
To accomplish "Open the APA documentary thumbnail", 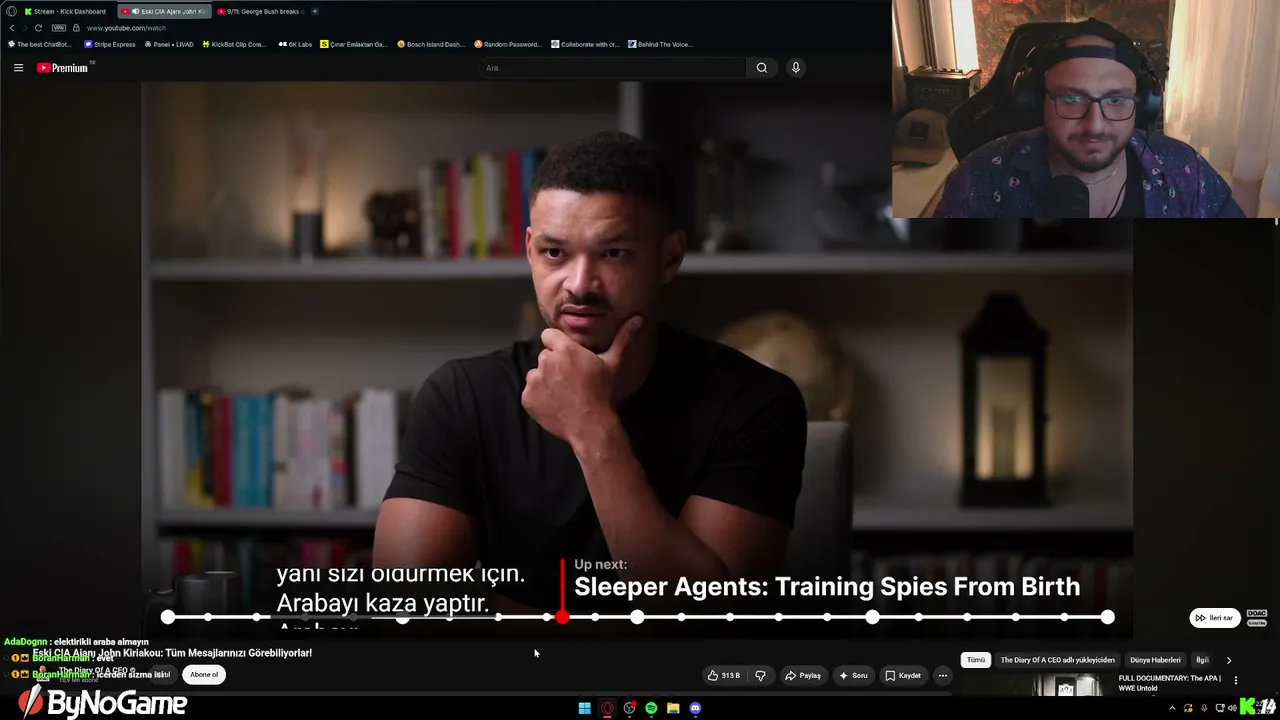I will coord(1066,686).
